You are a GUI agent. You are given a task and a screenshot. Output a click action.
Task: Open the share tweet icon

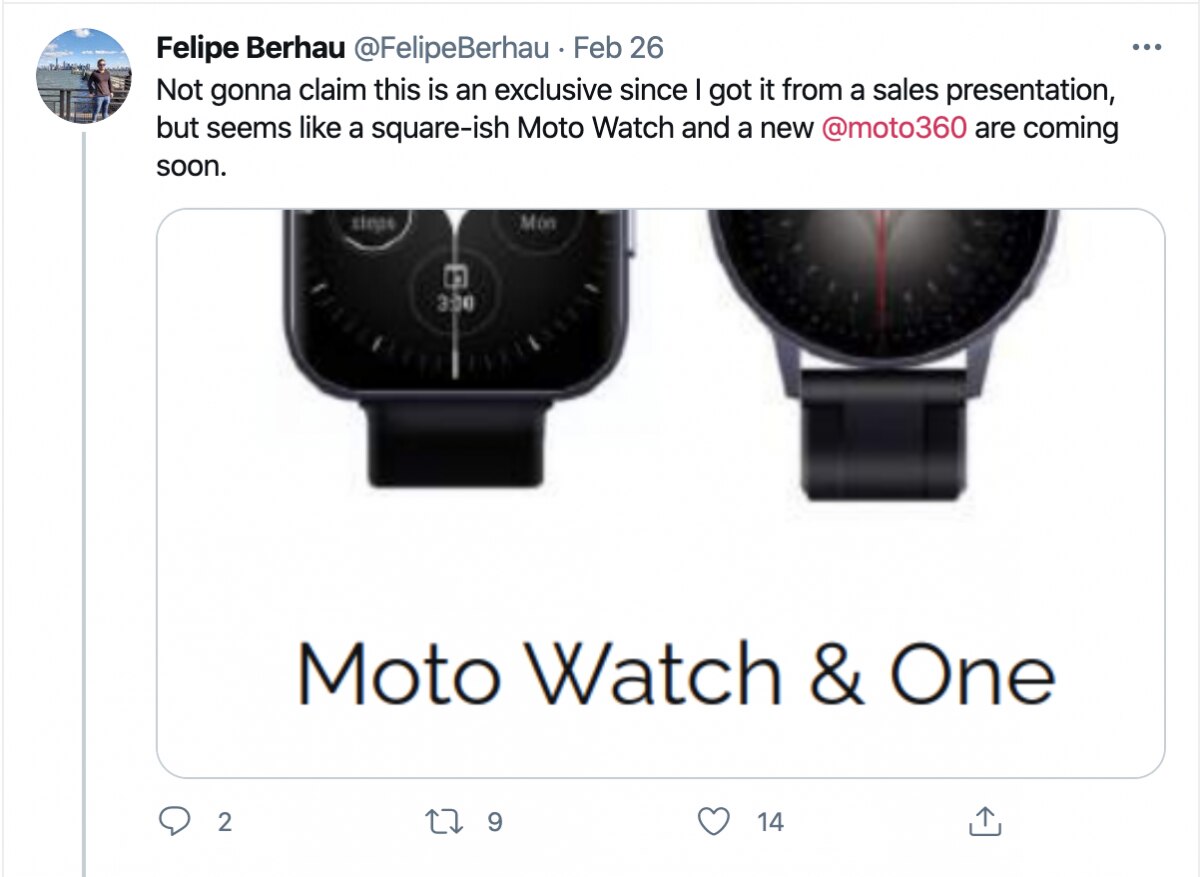pos(985,822)
